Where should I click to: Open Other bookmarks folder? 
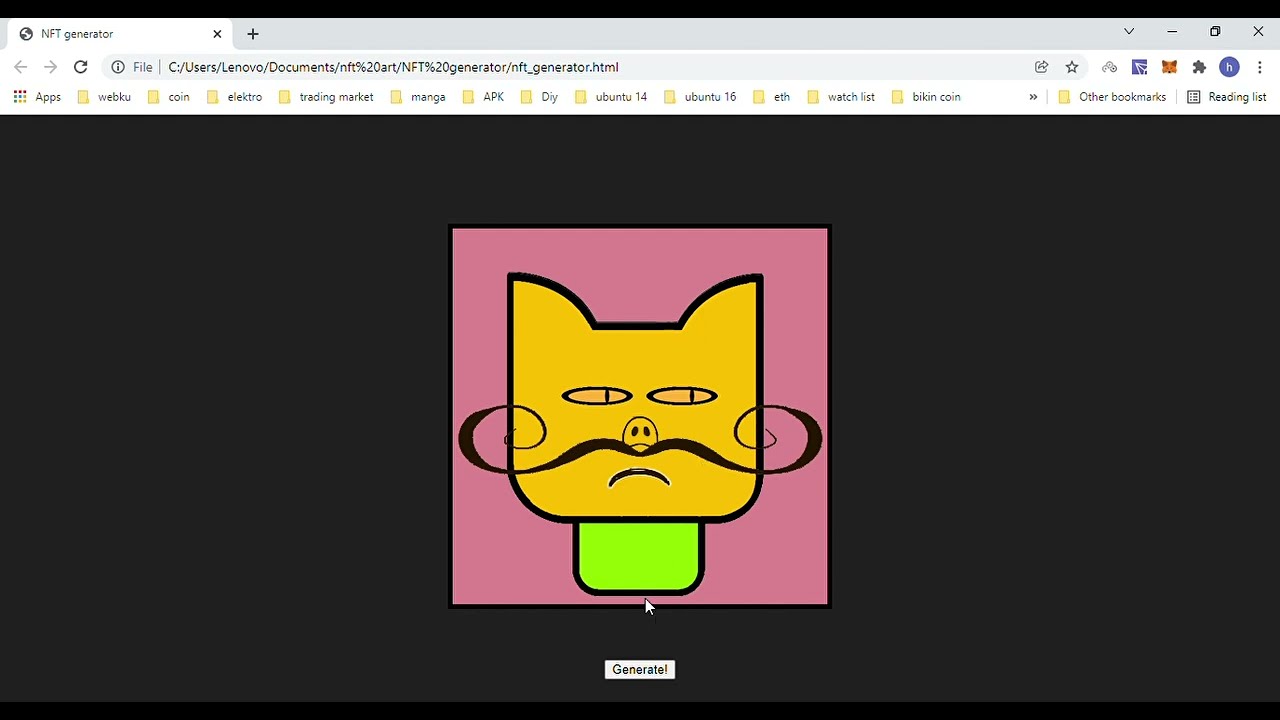1112,97
